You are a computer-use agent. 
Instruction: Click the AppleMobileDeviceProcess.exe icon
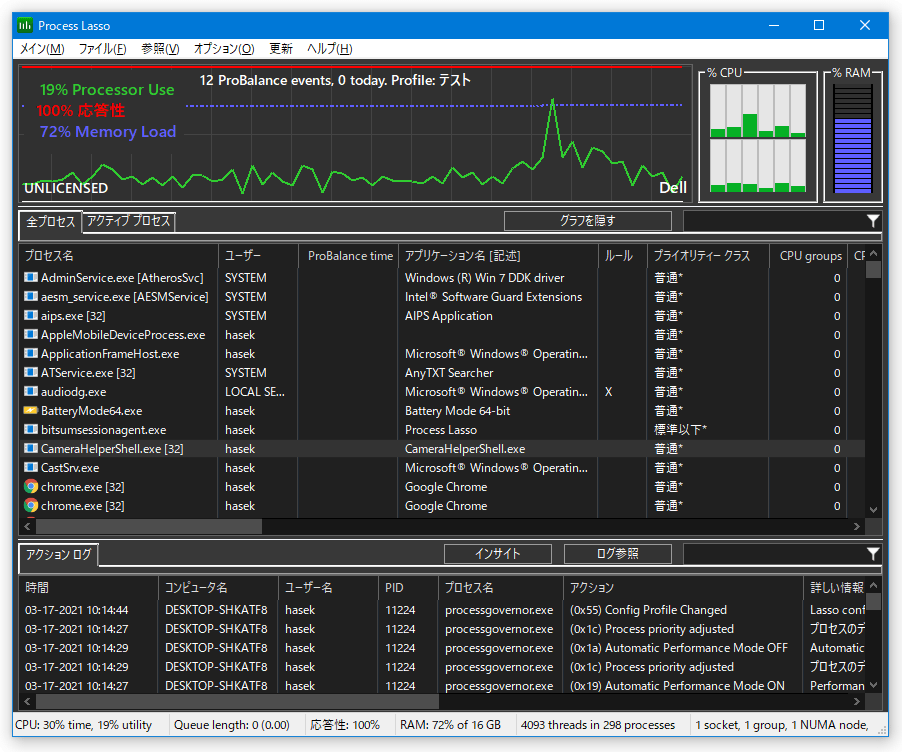[x=30, y=334]
